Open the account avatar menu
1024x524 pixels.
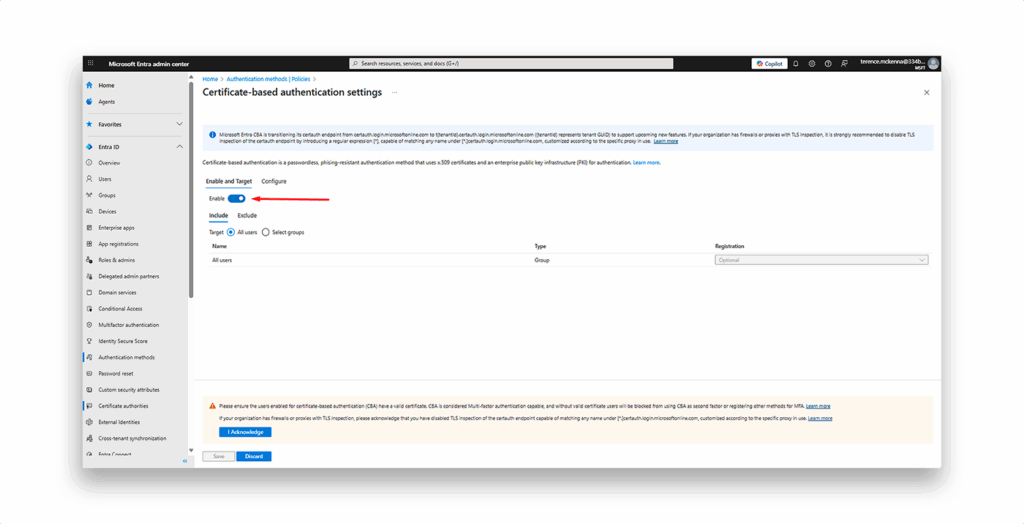[933, 63]
